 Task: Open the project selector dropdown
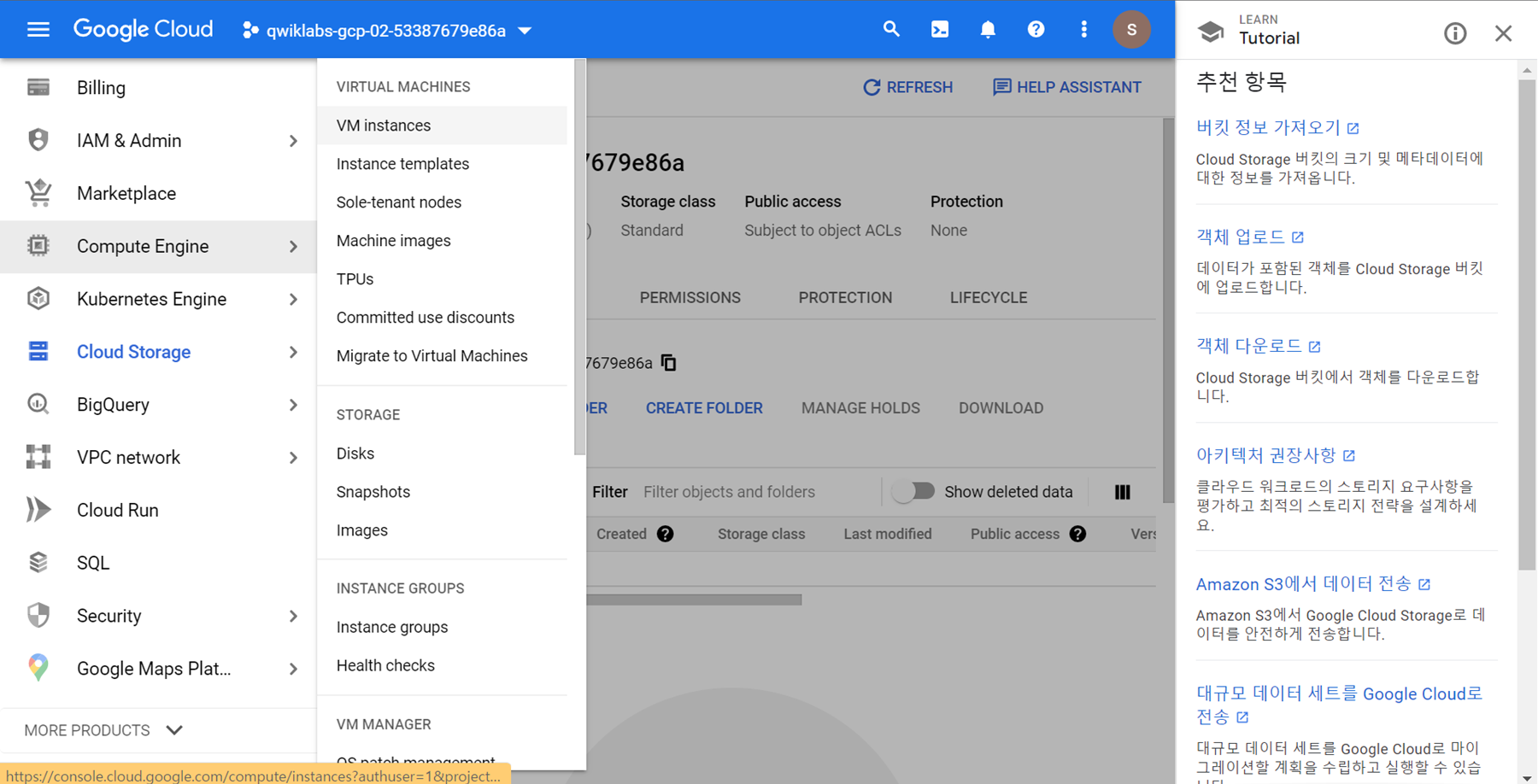click(387, 31)
